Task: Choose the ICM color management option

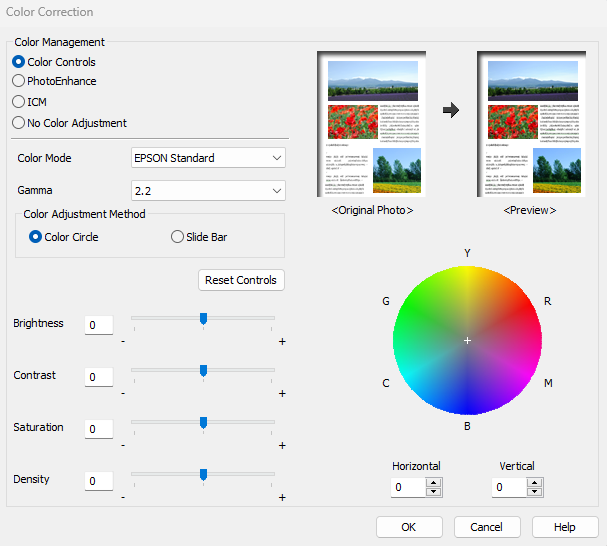Action: [19, 101]
